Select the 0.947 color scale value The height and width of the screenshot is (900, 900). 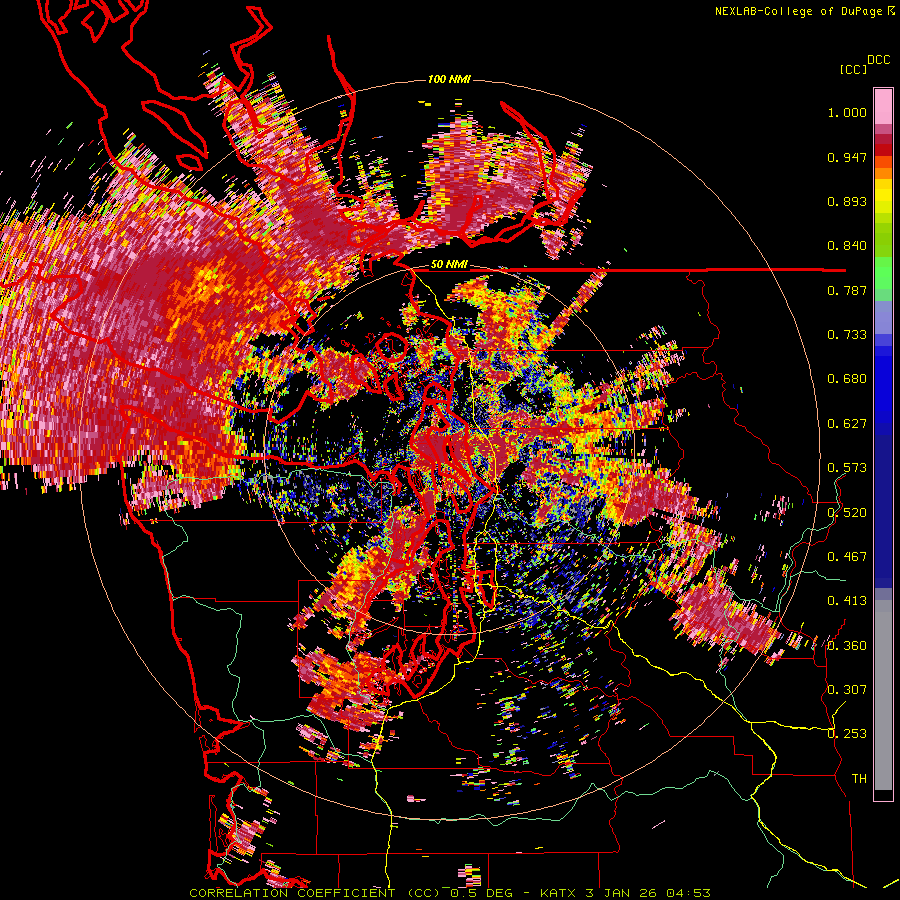(x=847, y=157)
